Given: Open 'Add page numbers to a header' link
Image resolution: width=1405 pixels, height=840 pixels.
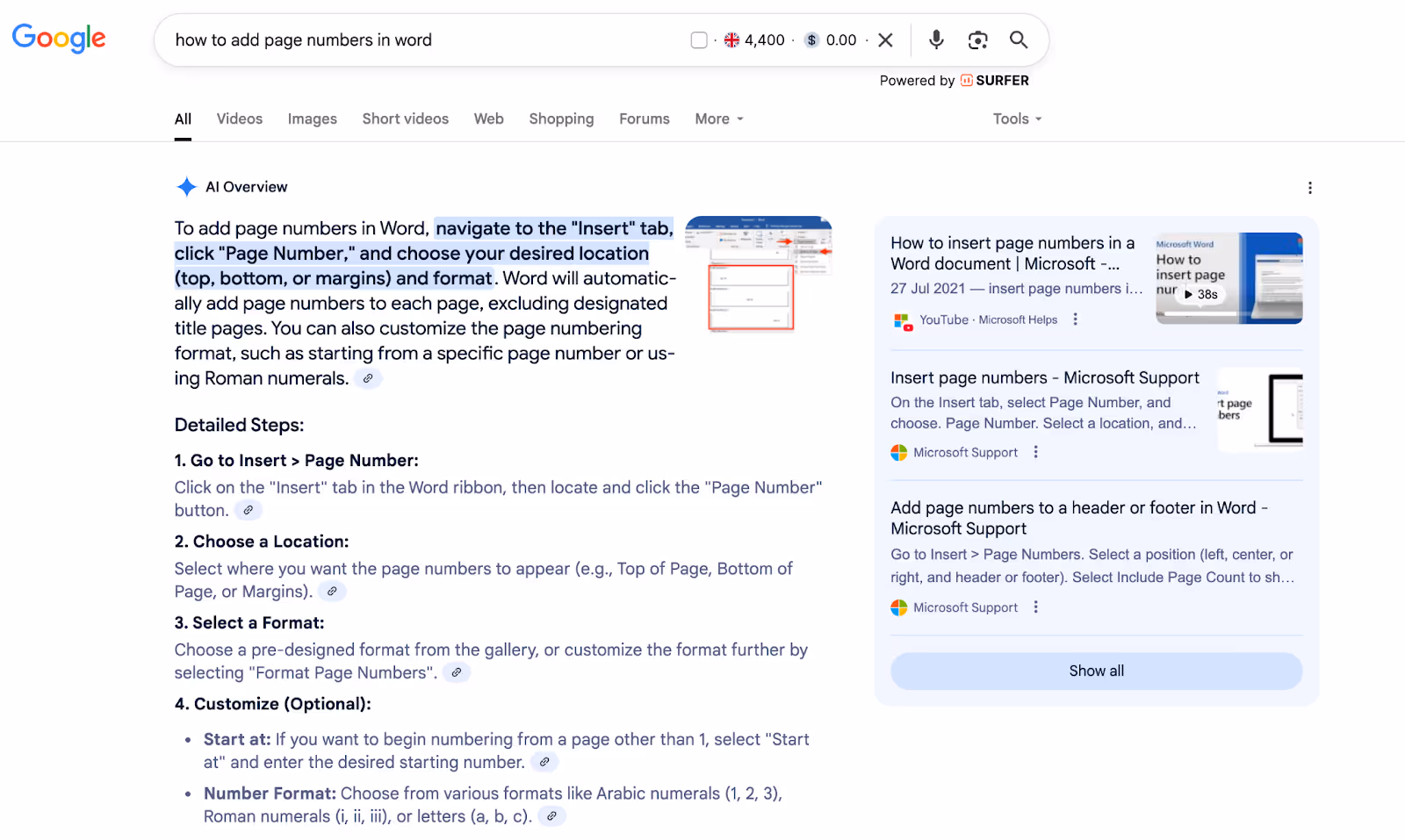Looking at the screenshot, I should tap(1079, 518).
